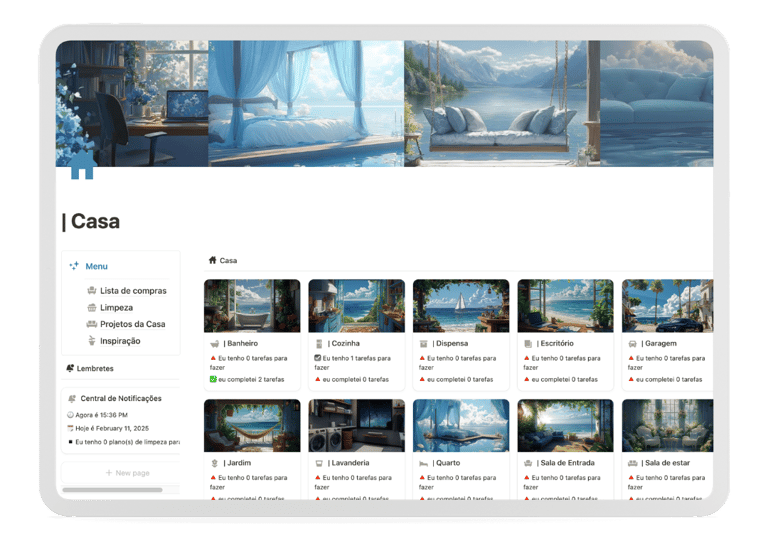Viewport: 768px width, 547px height.
Task: Click the clock icon beside Agora é 15:36 PM
Action: coord(70,415)
